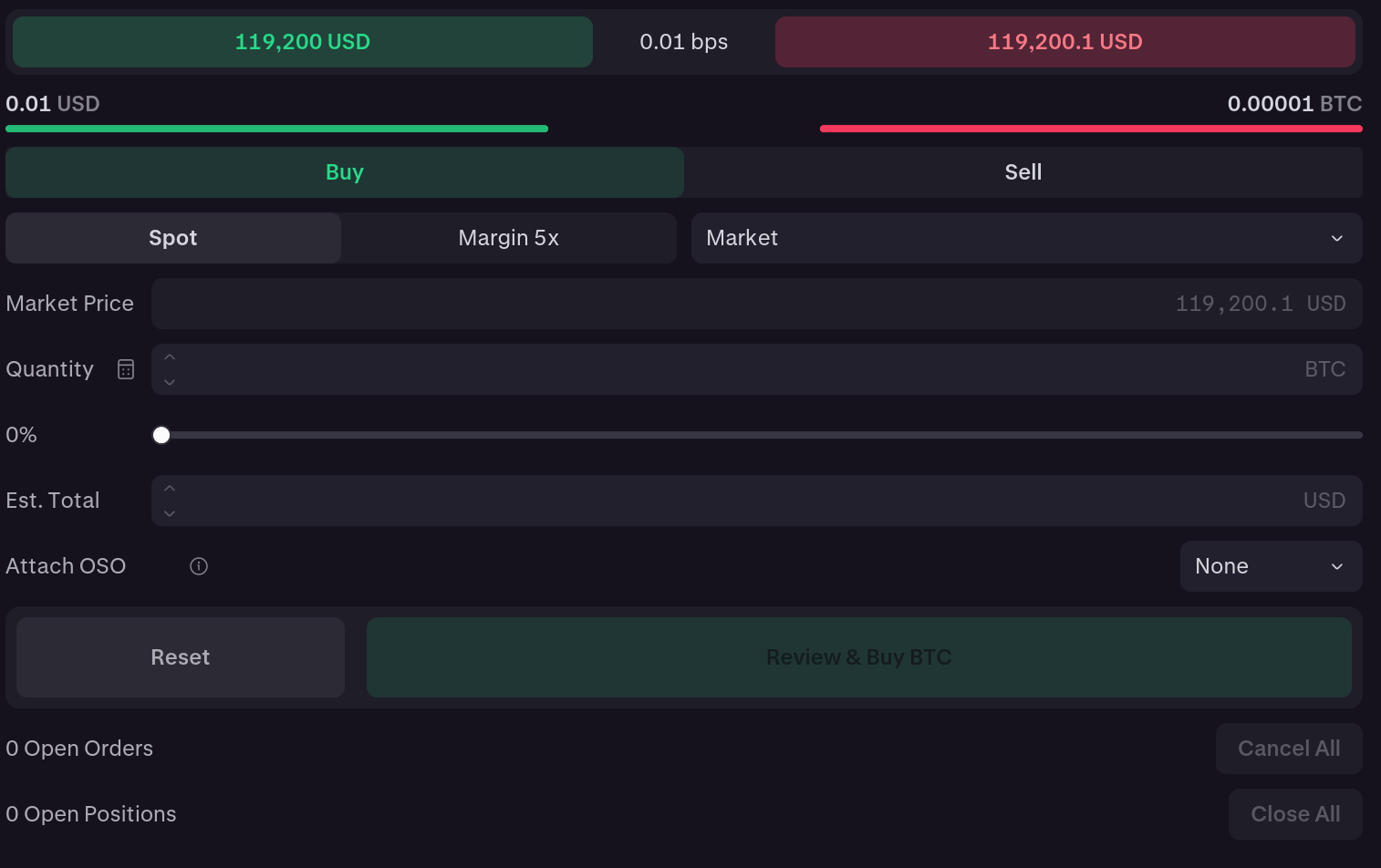1381x868 pixels.
Task: Select the Spot trading tab
Action: tap(172, 238)
